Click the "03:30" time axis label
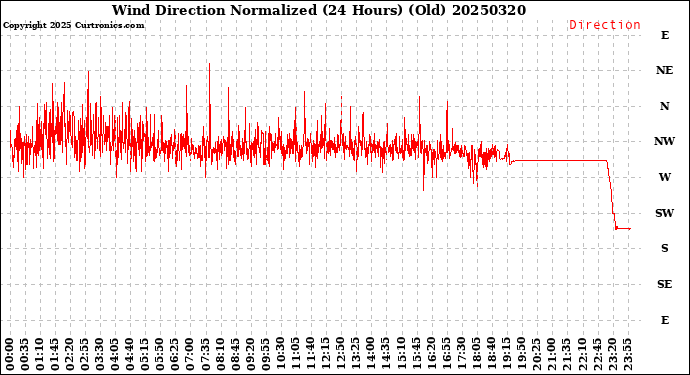The height and width of the screenshot is (375, 690). pos(100,354)
